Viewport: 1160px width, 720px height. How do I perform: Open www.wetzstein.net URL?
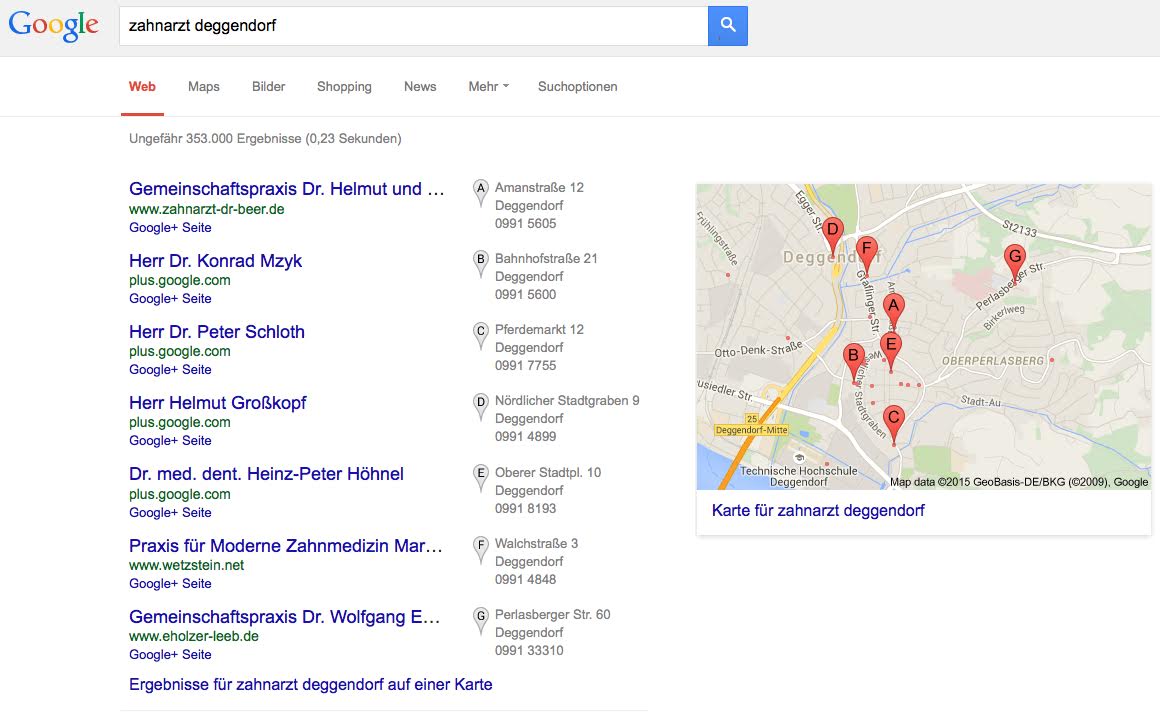tap(186, 565)
